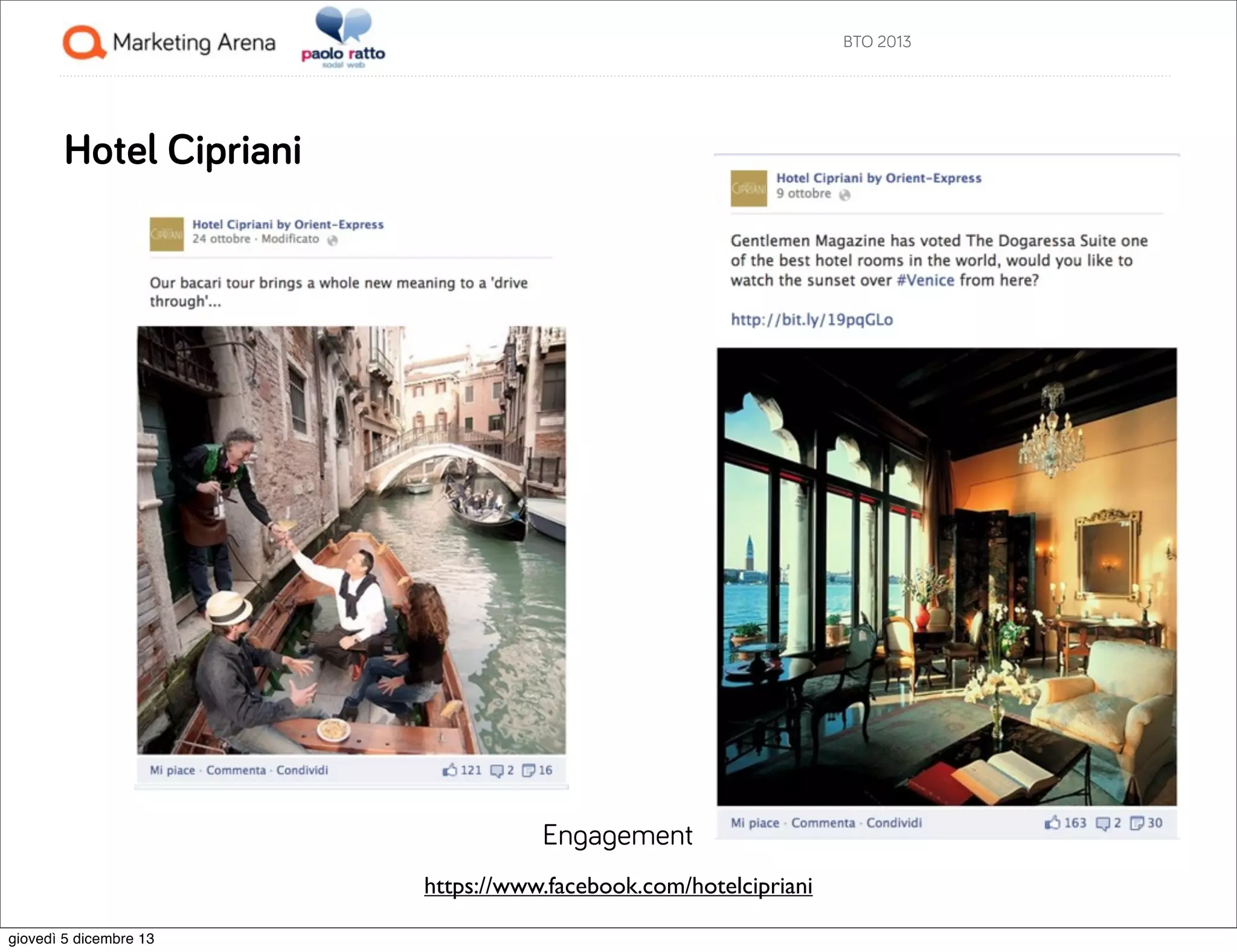Click the paolo ratto social web logo

(x=343, y=37)
